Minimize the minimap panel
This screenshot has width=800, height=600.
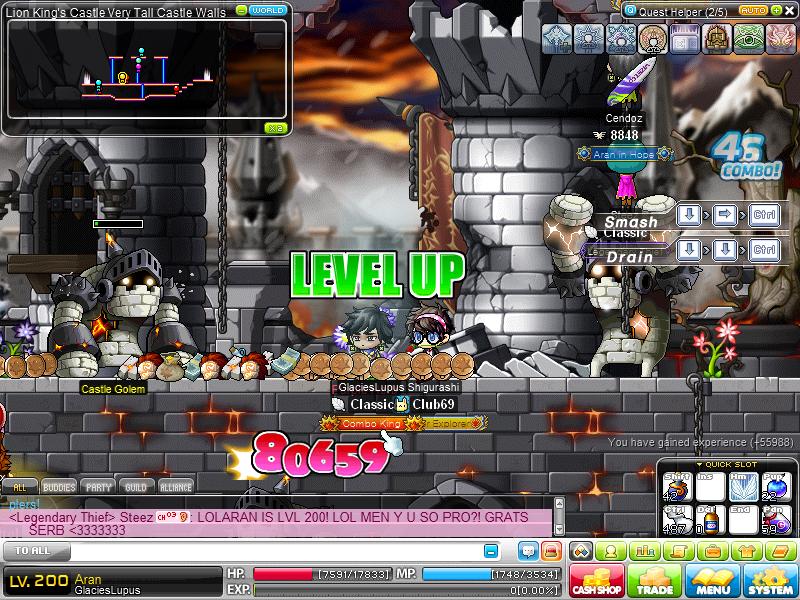tap(241, 10)
